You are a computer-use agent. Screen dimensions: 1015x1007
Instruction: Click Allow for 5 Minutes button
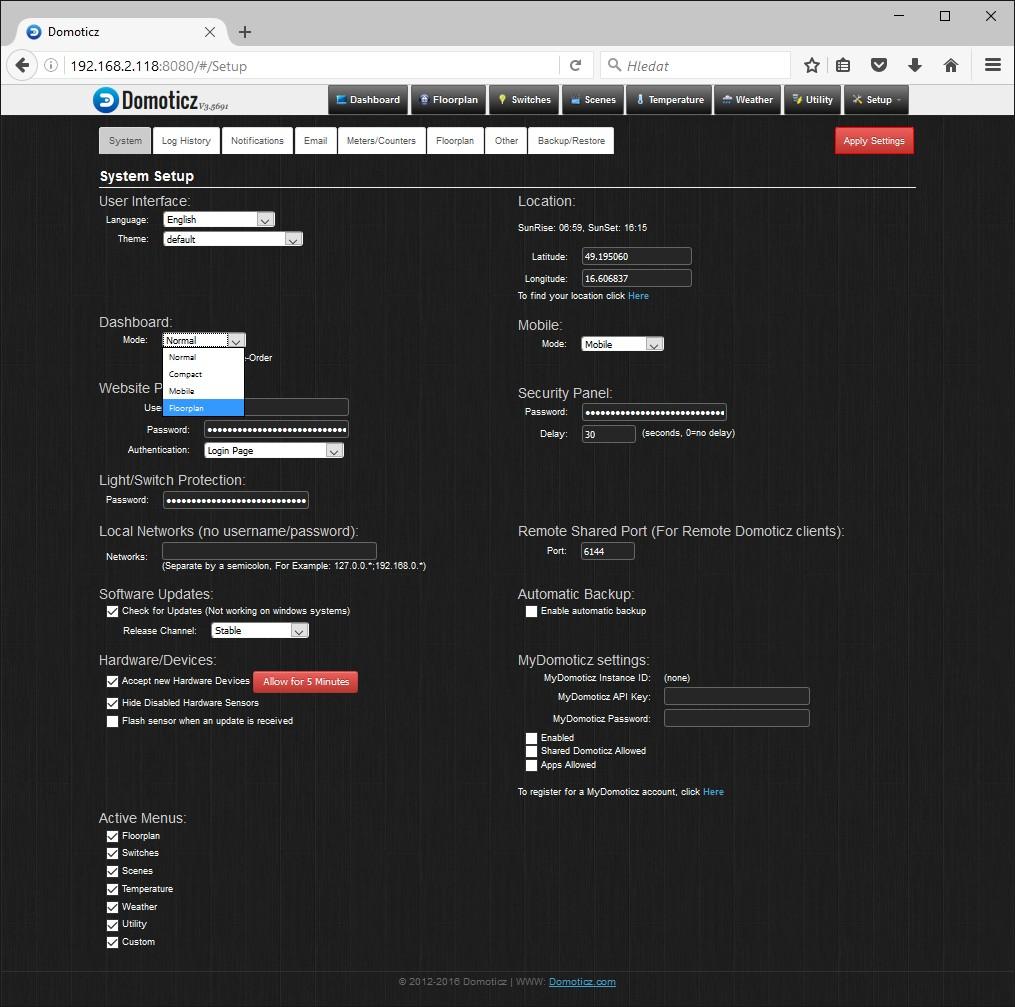click(306, 681)
